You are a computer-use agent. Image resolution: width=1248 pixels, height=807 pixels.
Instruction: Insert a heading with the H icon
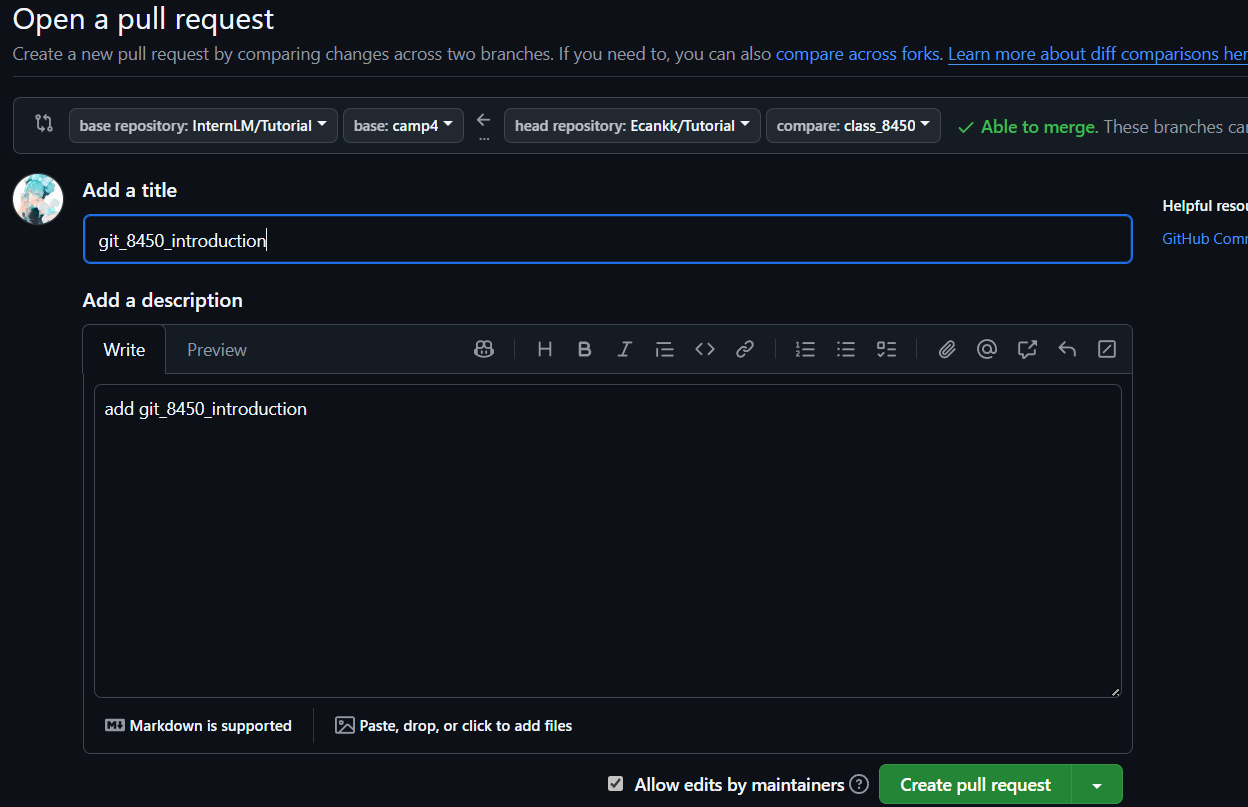[545, 349]
